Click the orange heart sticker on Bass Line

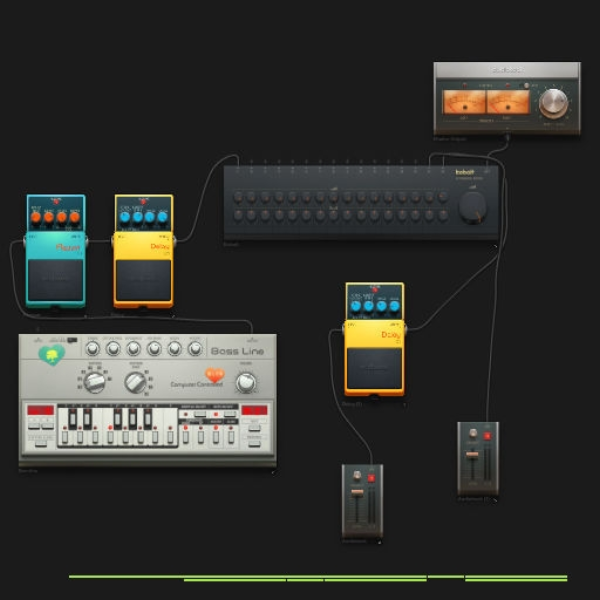click(214, 375)
